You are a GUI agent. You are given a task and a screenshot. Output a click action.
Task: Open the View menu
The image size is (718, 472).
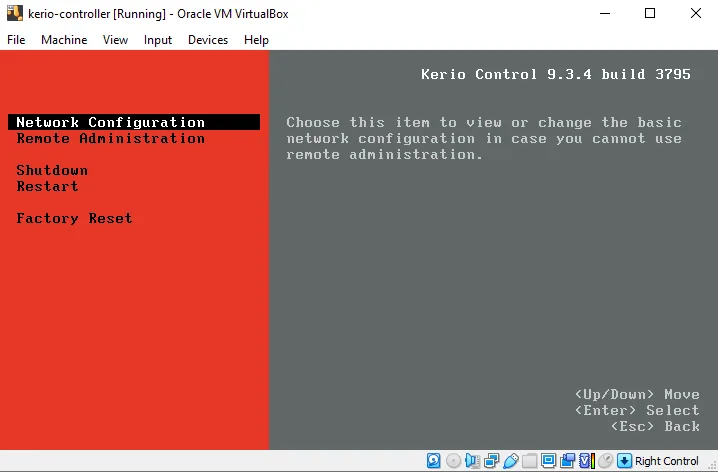(115, 40)
